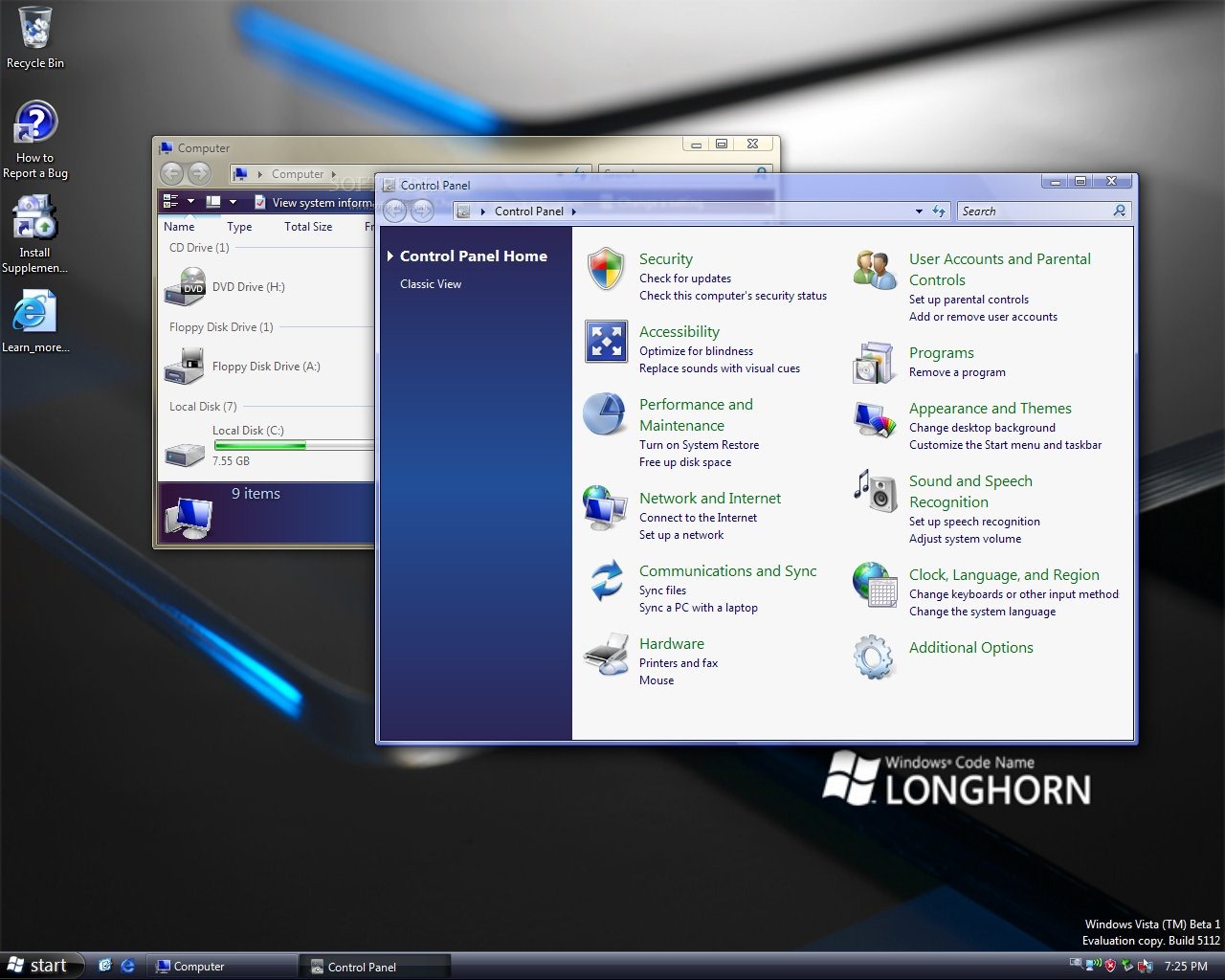
Task: Open Printers and fax link
Action: [x=679, y=663]
